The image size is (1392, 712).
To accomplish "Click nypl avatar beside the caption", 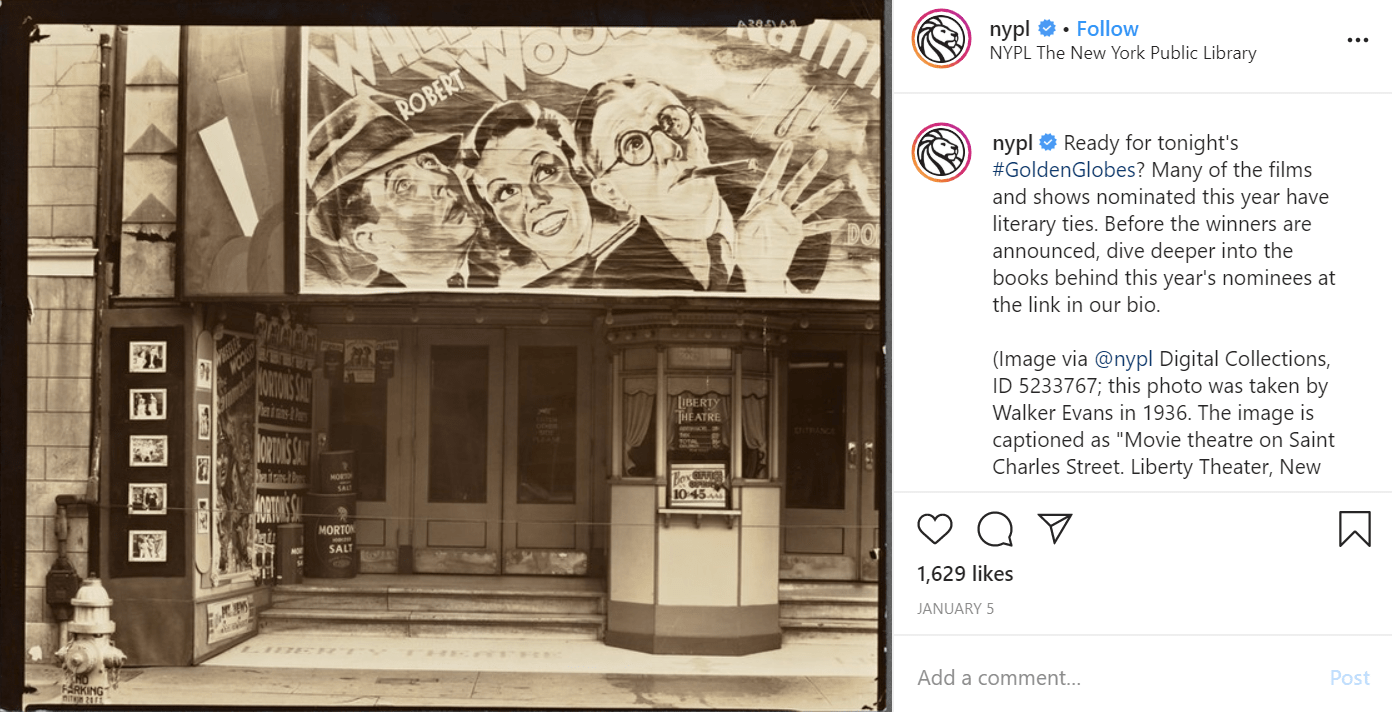I will (941, 153).
